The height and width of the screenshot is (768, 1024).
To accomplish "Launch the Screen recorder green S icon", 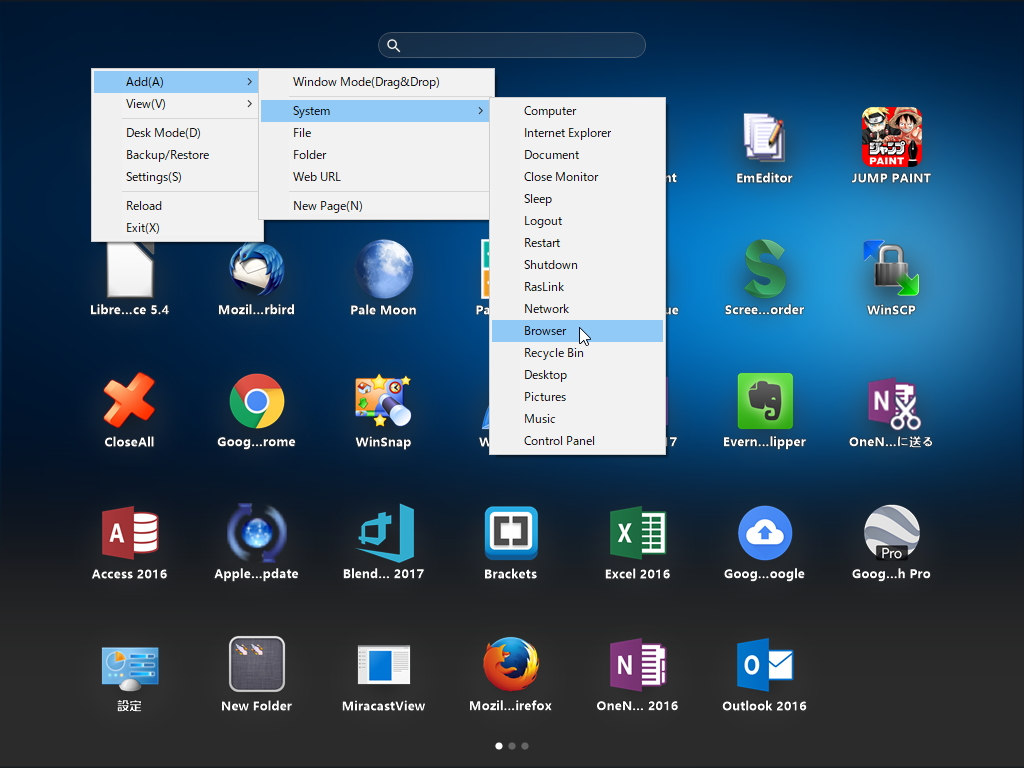I will click(x=764, y=269).
